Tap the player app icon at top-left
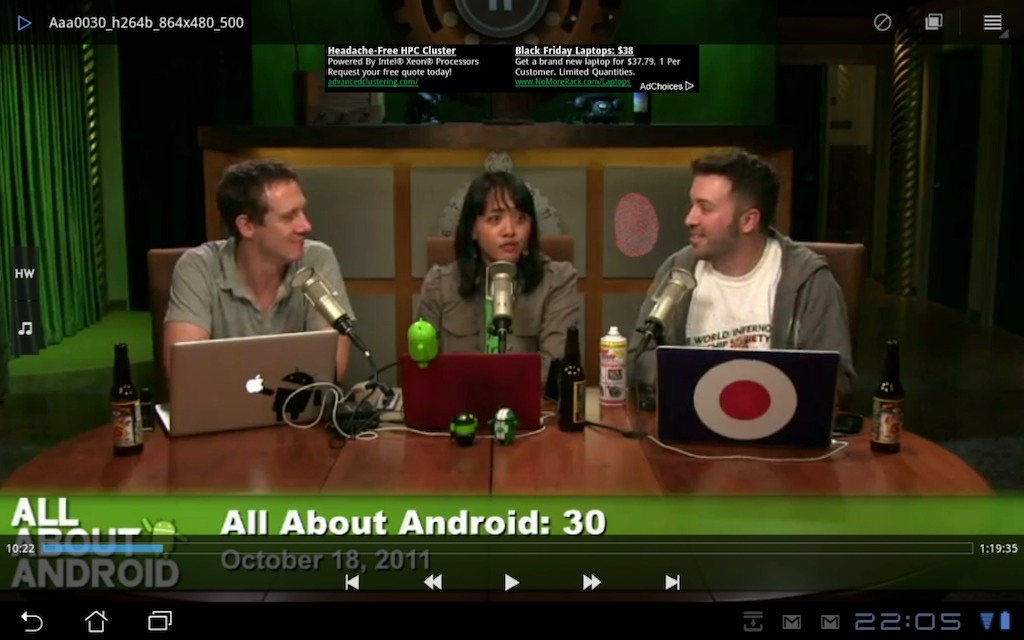The height and width of the screenshot is (640, 1024). click(24, 22)
